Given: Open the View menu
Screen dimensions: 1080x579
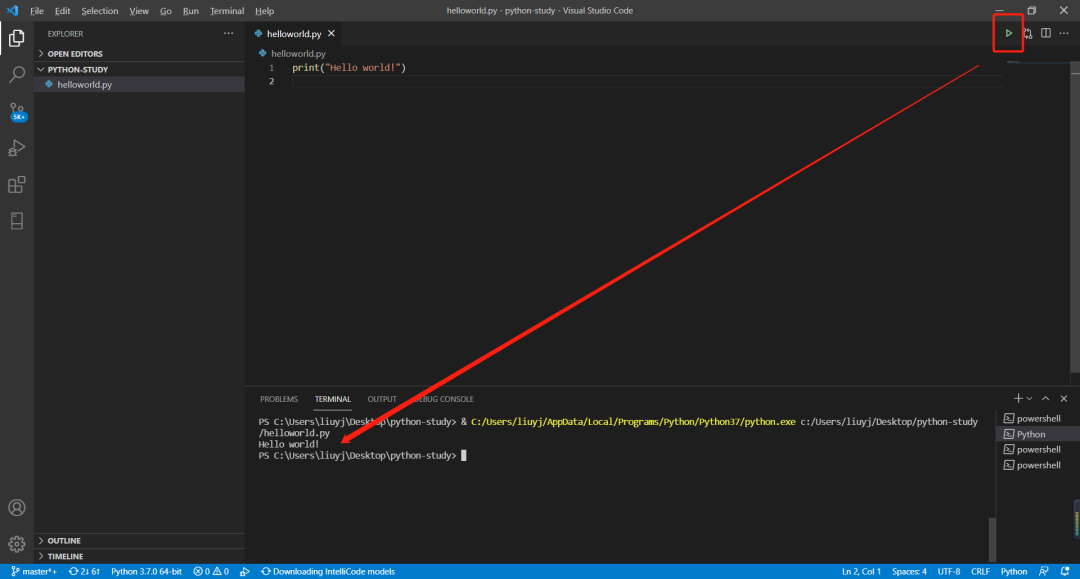Looking at the screenshot, I should pos(139,10).
